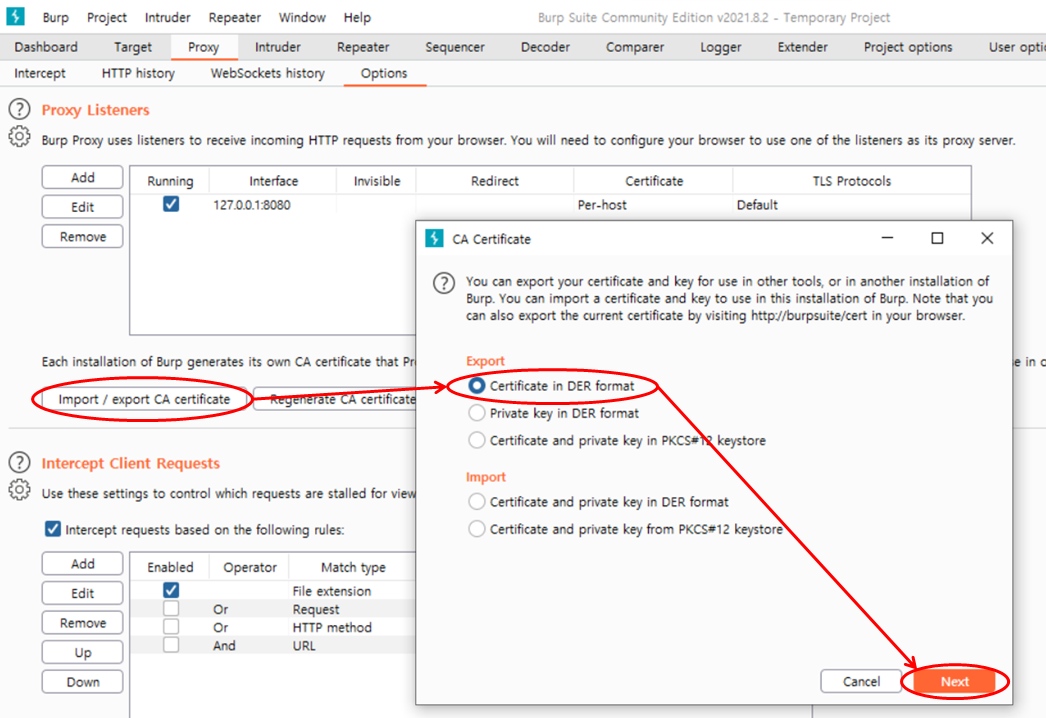Open Proxy Listeners help question mark icon
The height and width of the screenshot is (718, 1046).
click(19, 109)
